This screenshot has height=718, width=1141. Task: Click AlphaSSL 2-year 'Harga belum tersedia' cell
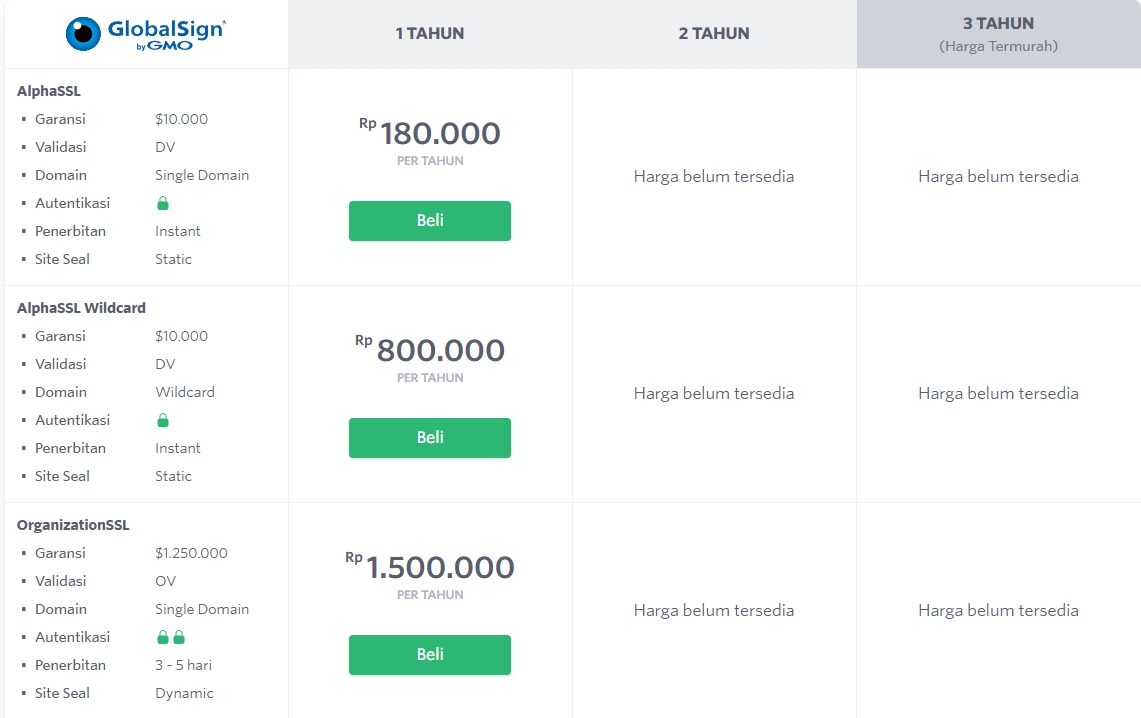coord(714,176)
